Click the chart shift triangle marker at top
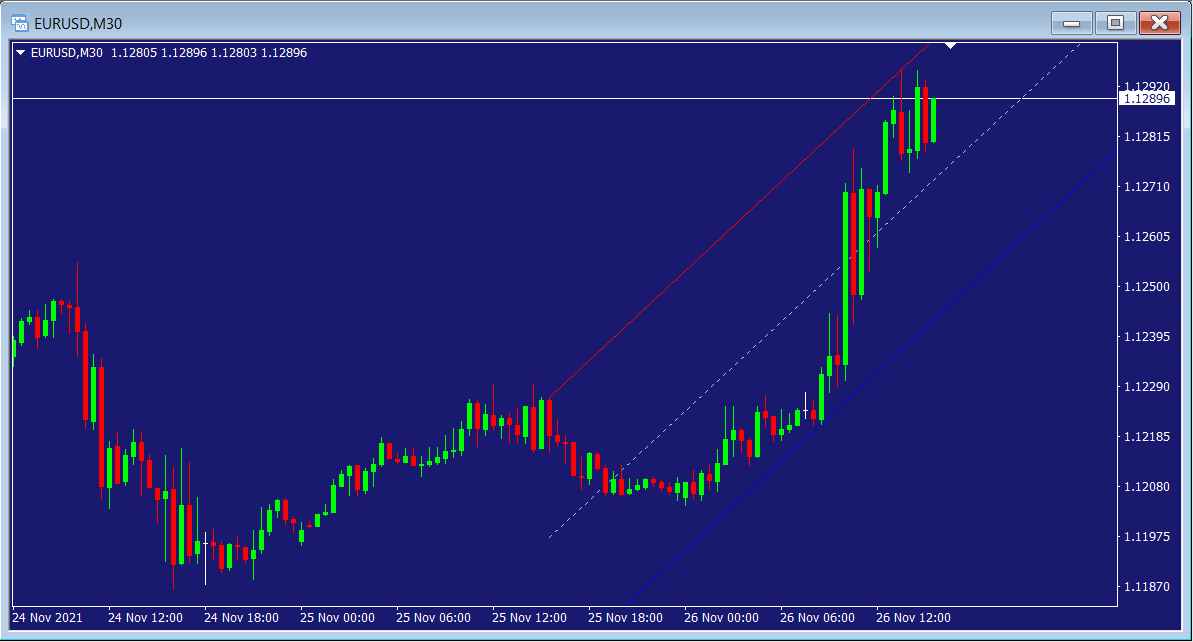Screen dimensions: 1193x642 tap(950, 46)
